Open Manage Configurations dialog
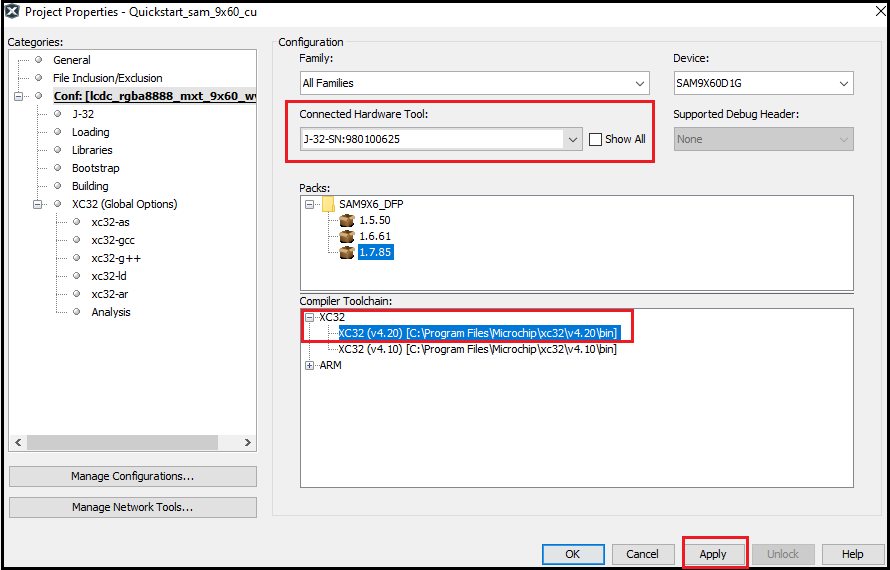Viewport: 890px width, 570px height. pyautogui.click(x=133, y=476)
